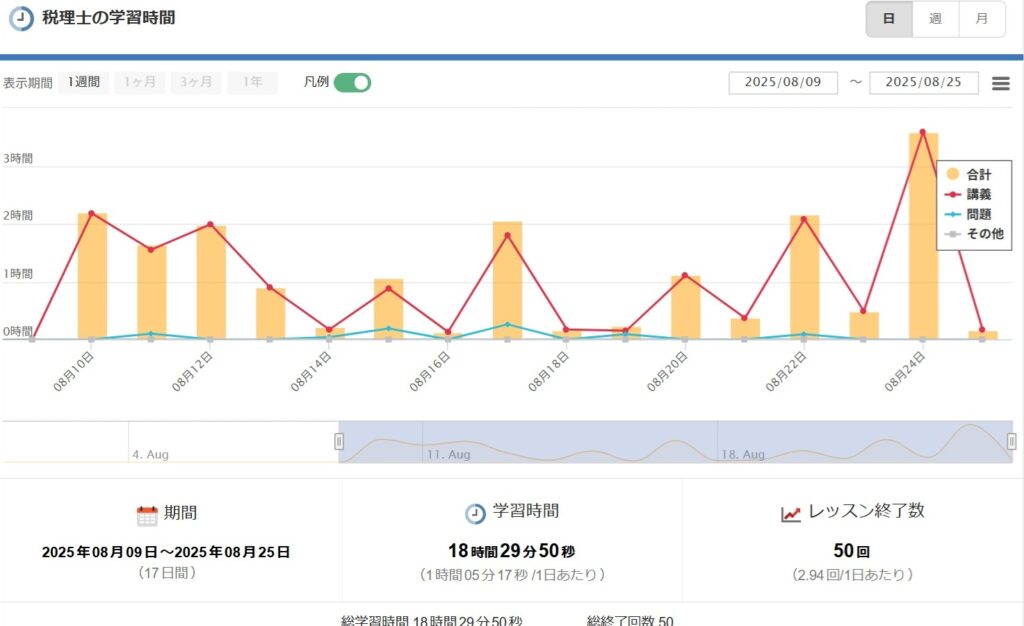Select the 3ヶ月 display period
Screen dimensions: 1024x626
tap(196, 82)
